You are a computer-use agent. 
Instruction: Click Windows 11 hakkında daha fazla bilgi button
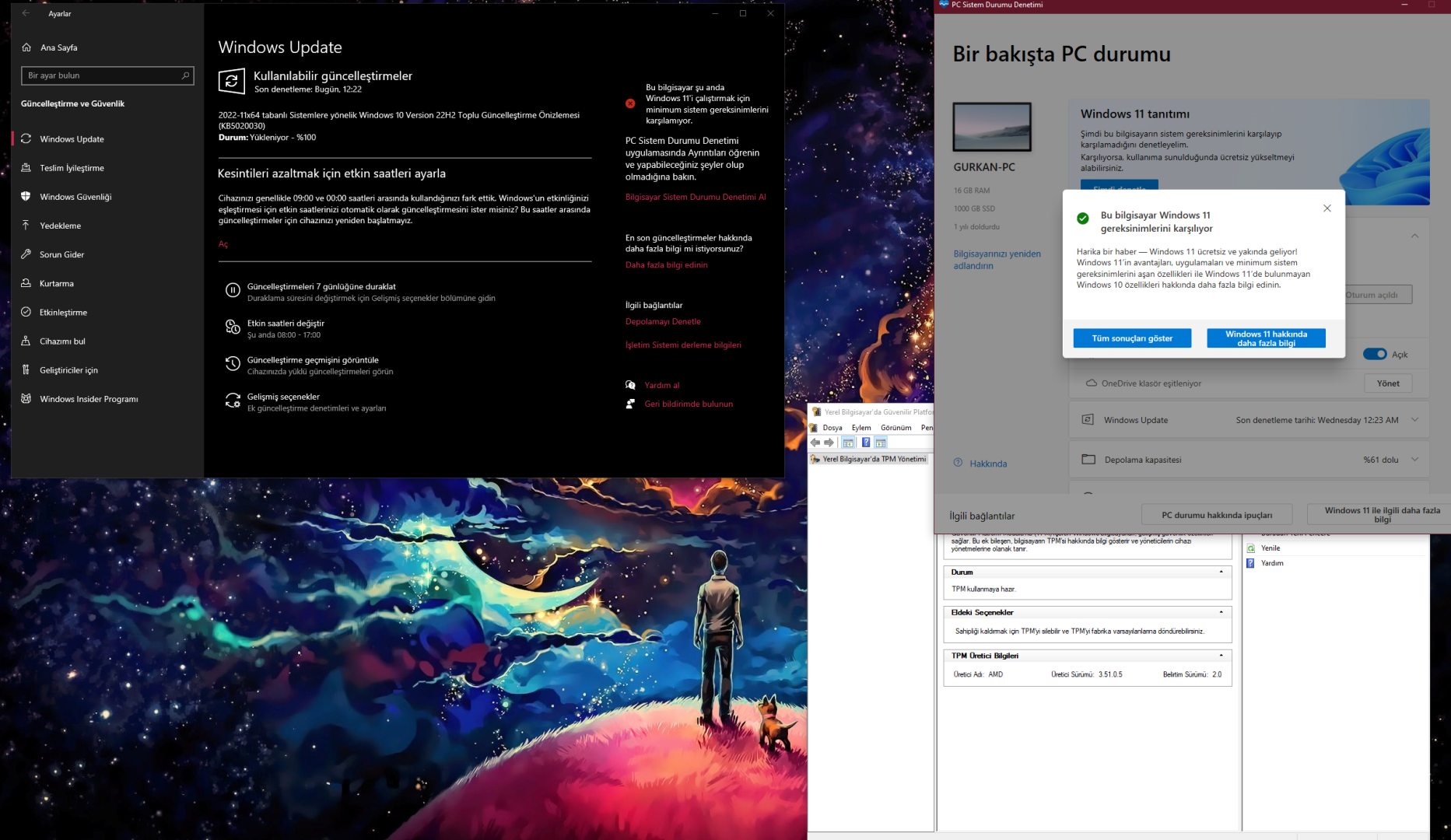point(1266,338)
